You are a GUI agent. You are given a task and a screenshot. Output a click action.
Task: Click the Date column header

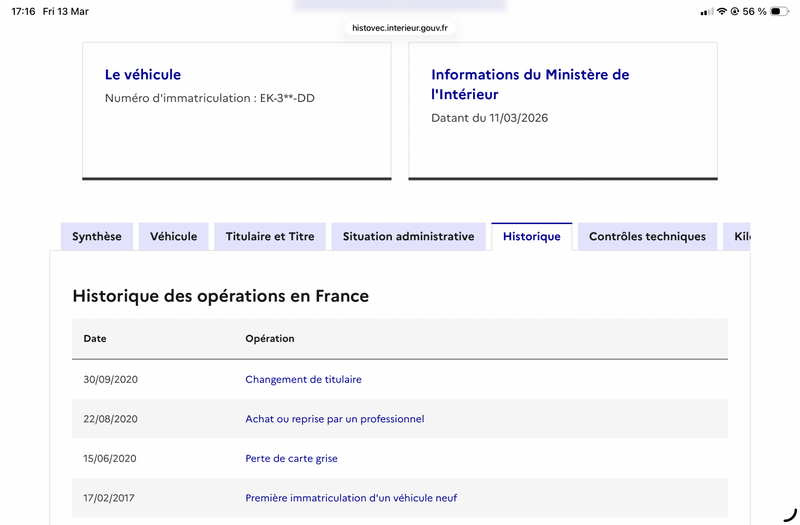click(95, 339)
